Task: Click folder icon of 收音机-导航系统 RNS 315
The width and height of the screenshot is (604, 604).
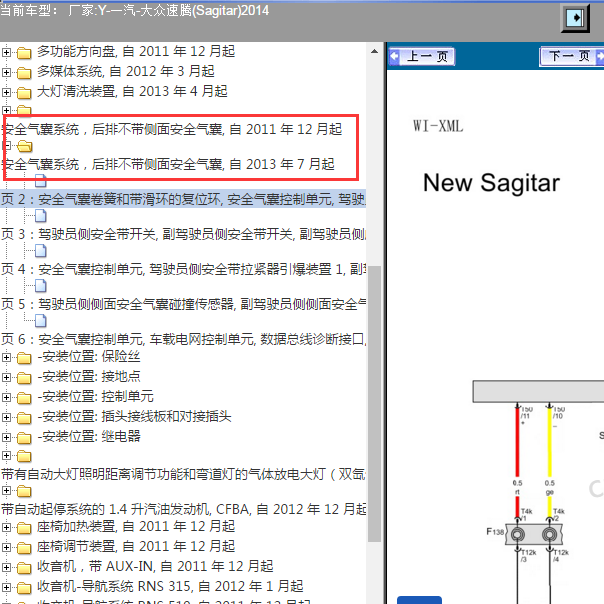Action: tap(24, 588)
